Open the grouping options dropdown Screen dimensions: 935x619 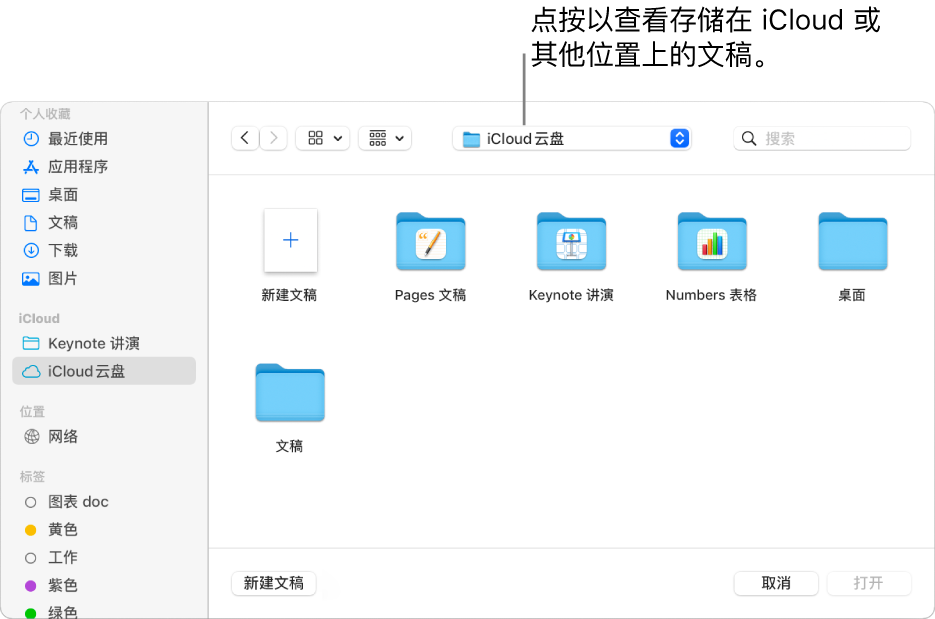point(385,138)
